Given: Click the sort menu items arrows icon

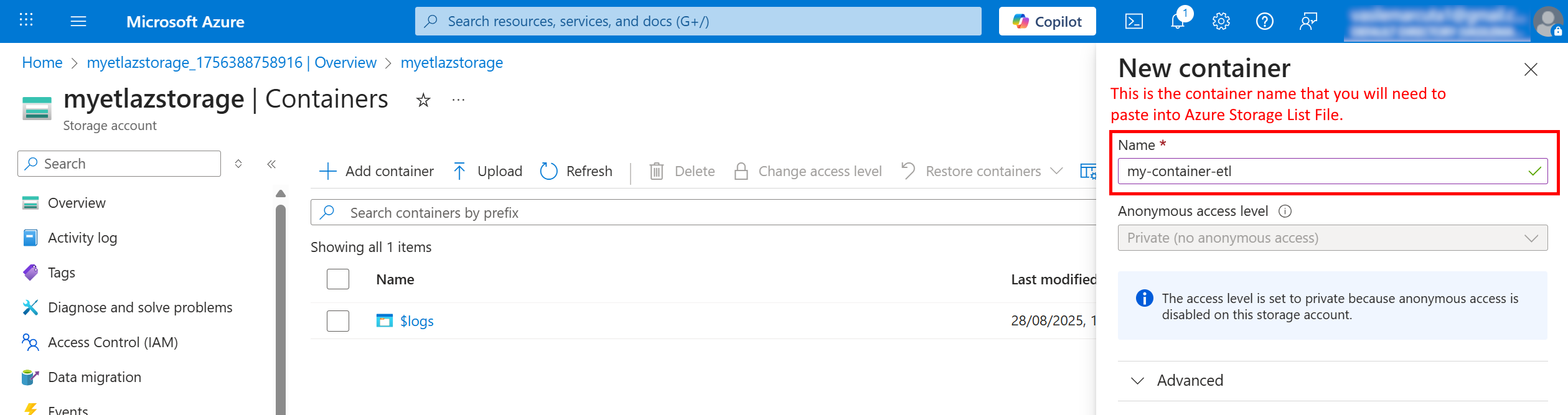Looking at the screenshot, I should pyautogui.click(x=238, y=164).
